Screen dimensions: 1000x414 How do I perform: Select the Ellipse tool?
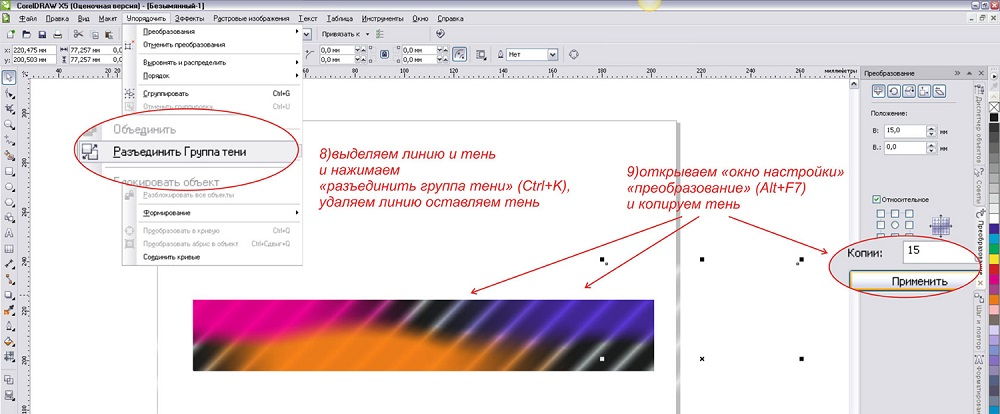(10, 187)
